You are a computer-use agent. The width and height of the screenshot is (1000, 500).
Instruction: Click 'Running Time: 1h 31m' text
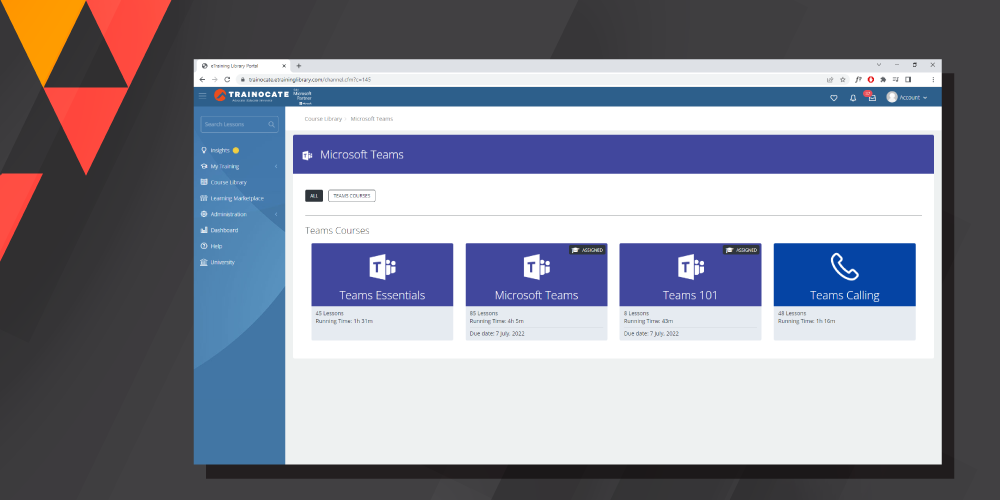[x=344, y=321]
